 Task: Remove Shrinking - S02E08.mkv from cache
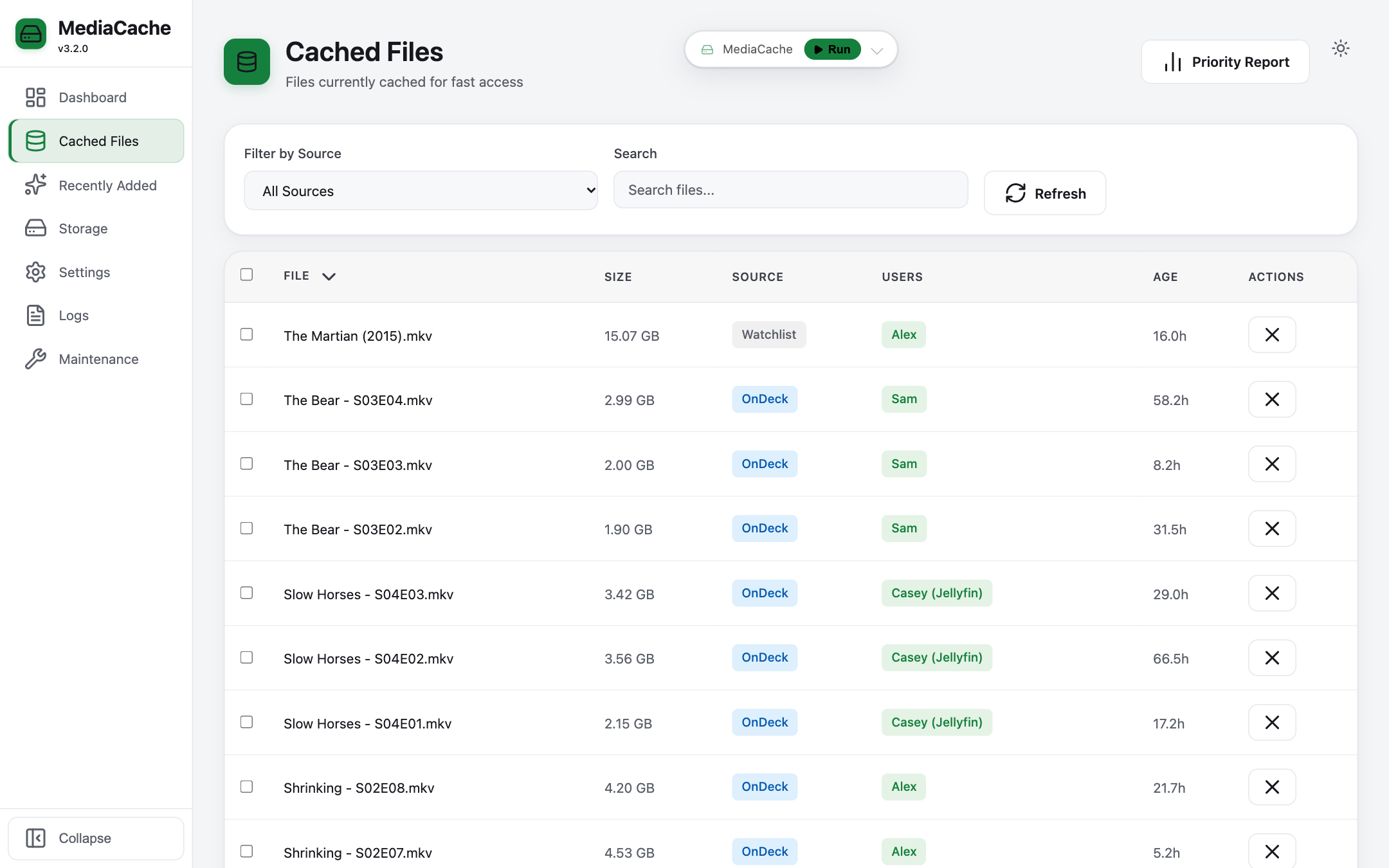click(x=1272, y=787)
